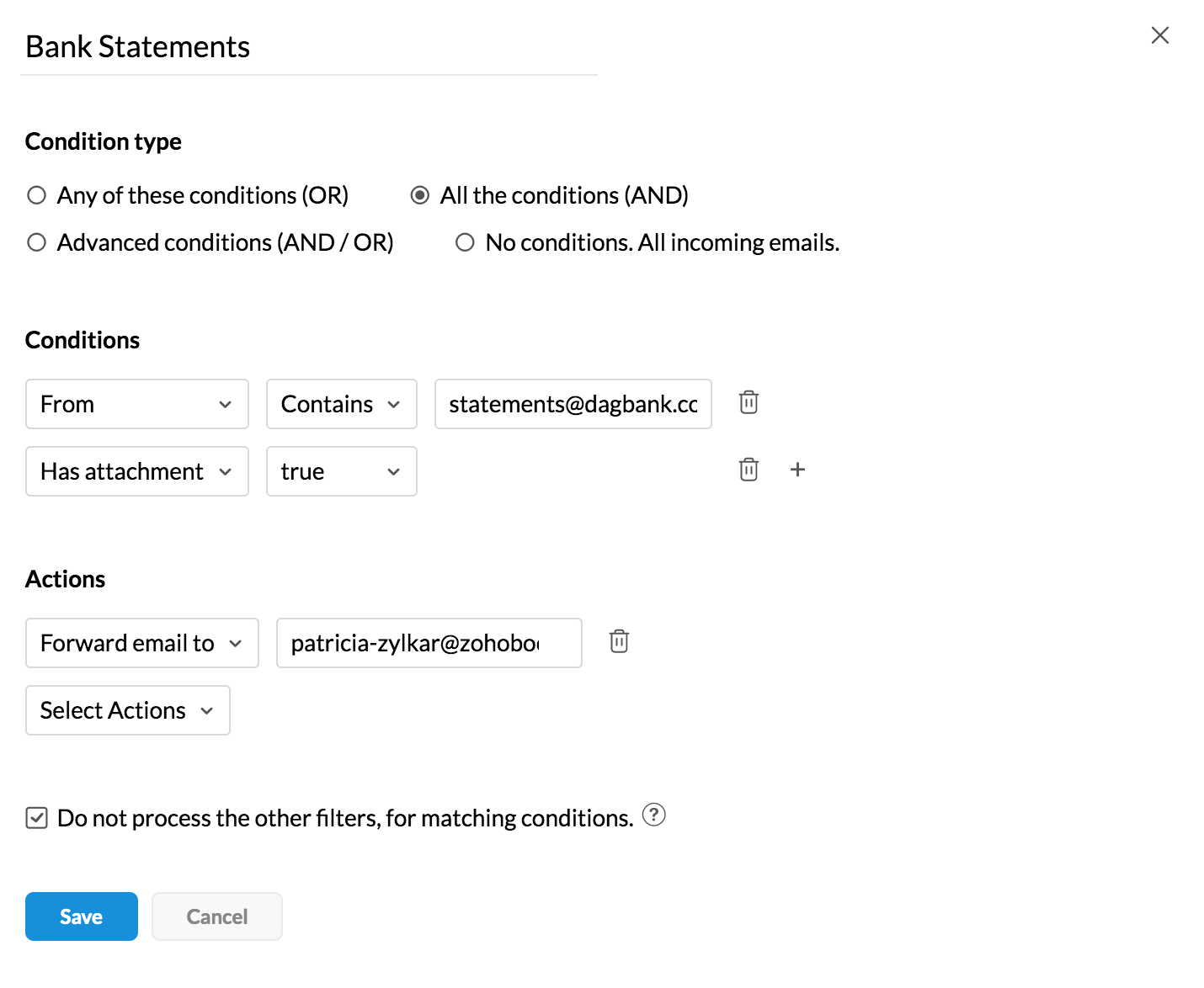This screenshot has width=1204, height=988.
Task: Edit the statements@dagbank sender field
Action: (x=573, y=404)
